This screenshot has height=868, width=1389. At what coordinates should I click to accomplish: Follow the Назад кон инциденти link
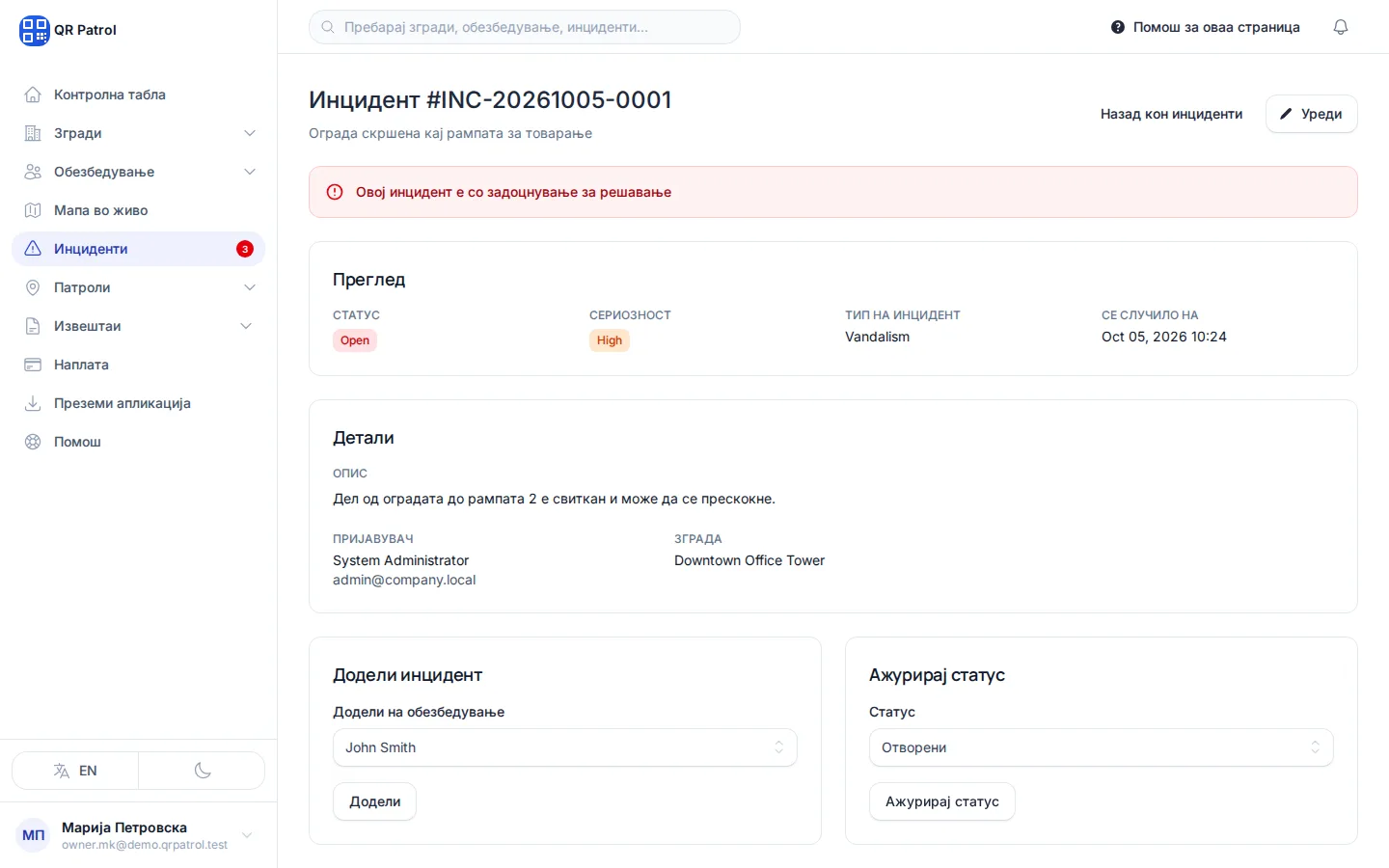click(1171, 114)
